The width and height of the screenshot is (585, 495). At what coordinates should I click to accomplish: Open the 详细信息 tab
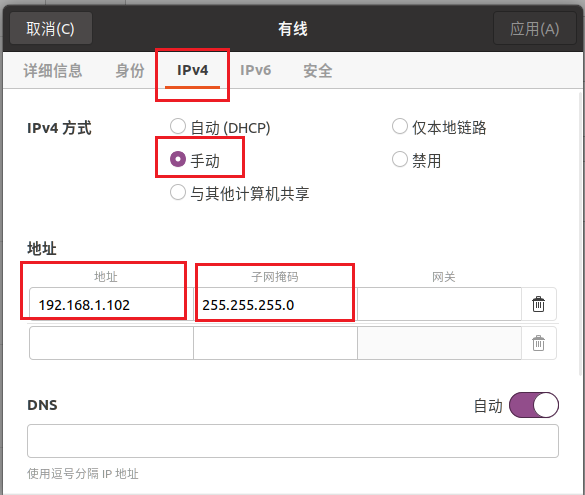tap(53, 71)
